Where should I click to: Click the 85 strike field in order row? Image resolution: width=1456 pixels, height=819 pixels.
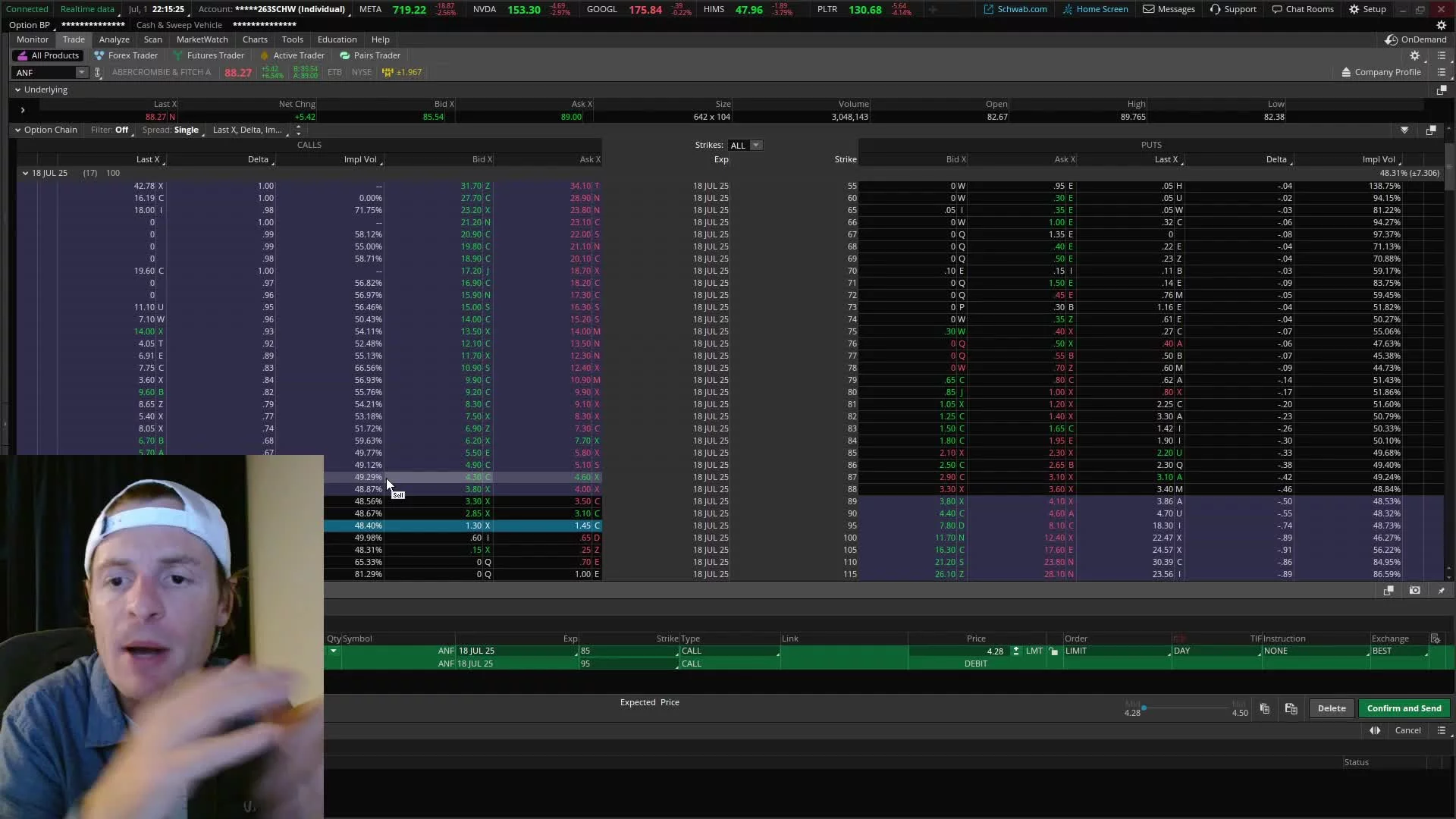628,651
